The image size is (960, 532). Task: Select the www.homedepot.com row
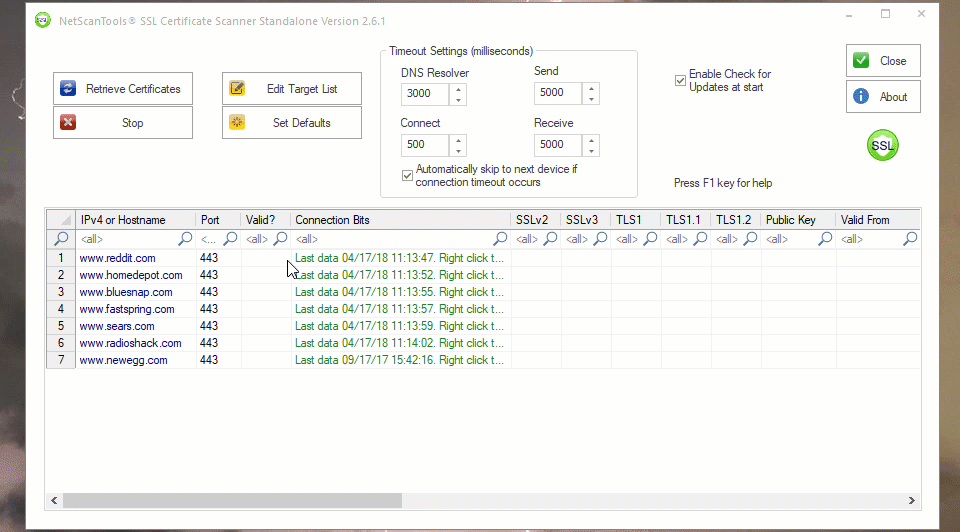[x=483, y=275]
